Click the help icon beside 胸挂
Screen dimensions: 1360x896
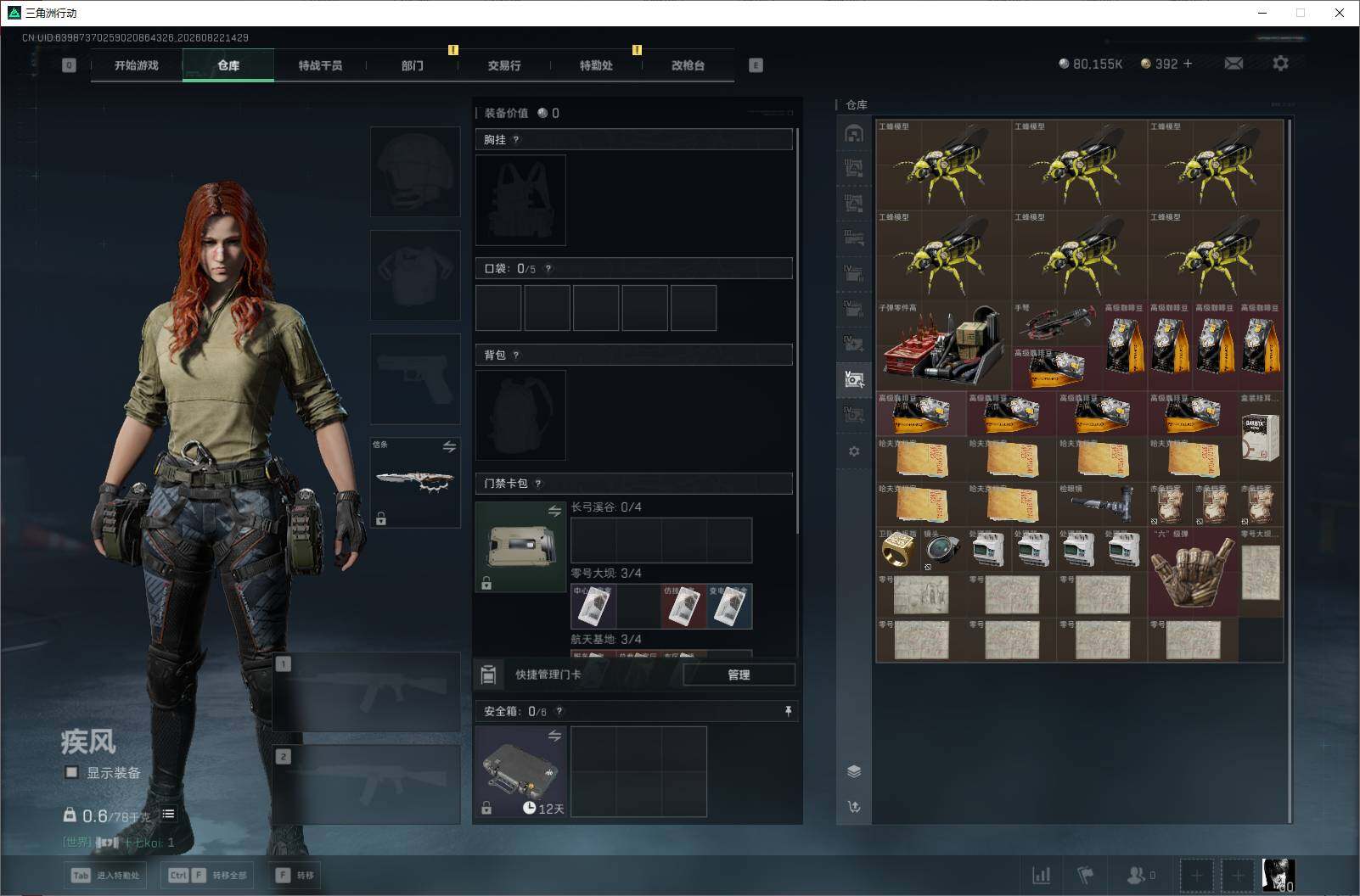[516, 140]
